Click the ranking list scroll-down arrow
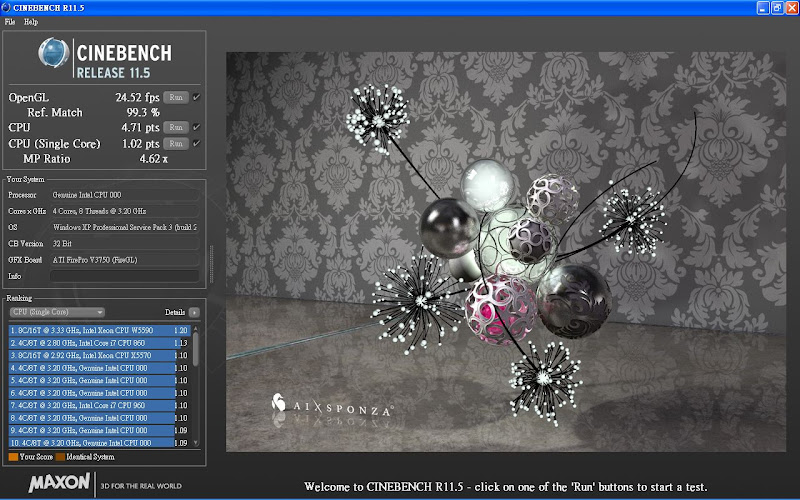 tap(195, 443)
